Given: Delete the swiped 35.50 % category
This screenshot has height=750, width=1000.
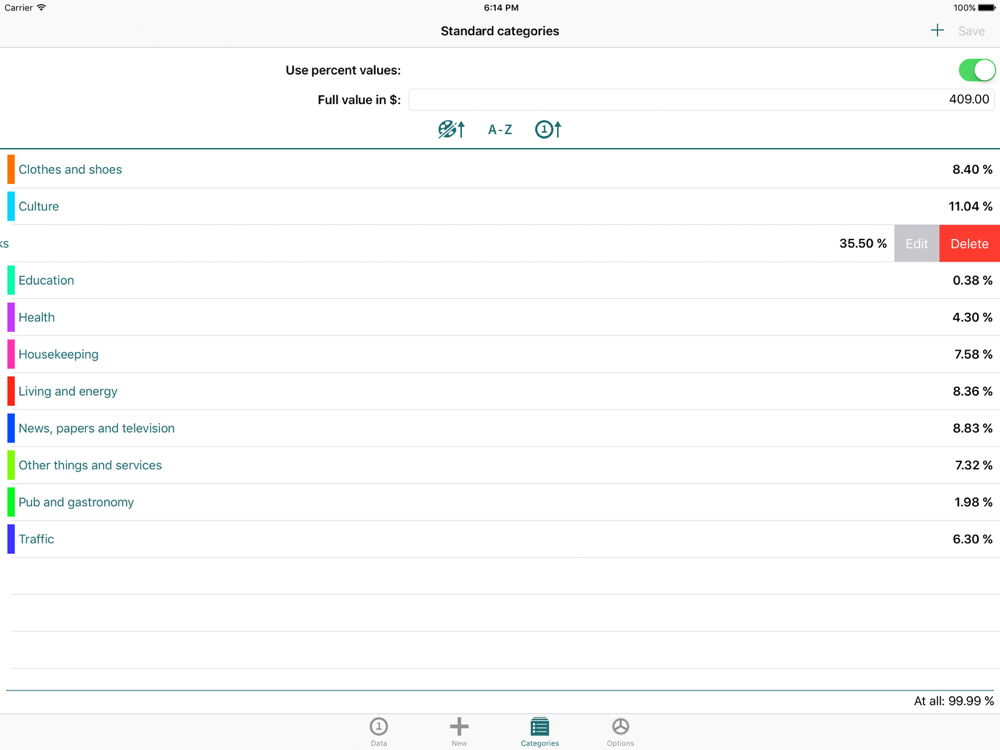Looking at the screenshot, I should [x=969, y=244].
